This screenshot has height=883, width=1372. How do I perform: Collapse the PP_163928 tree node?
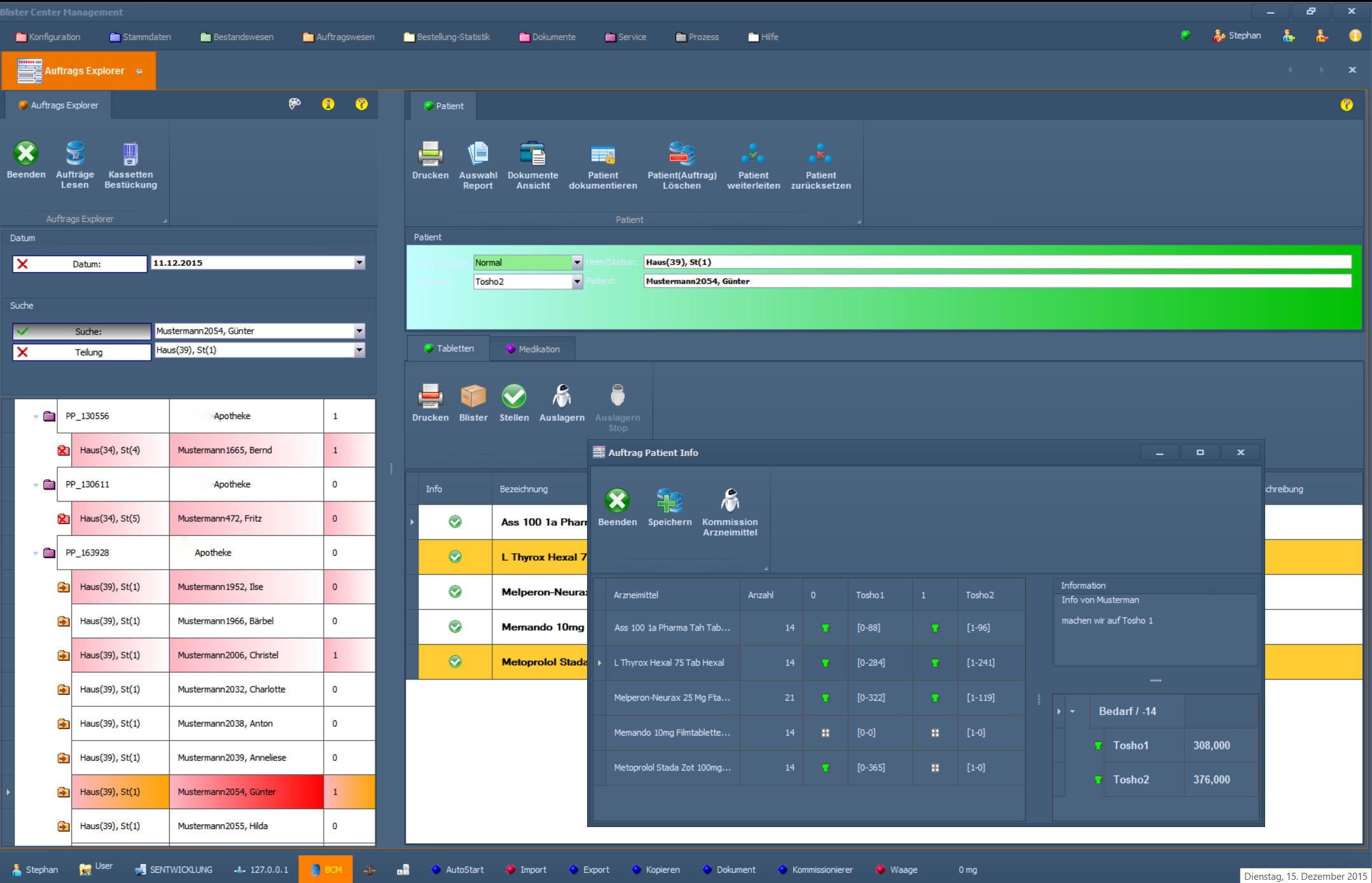pos(36,553)
